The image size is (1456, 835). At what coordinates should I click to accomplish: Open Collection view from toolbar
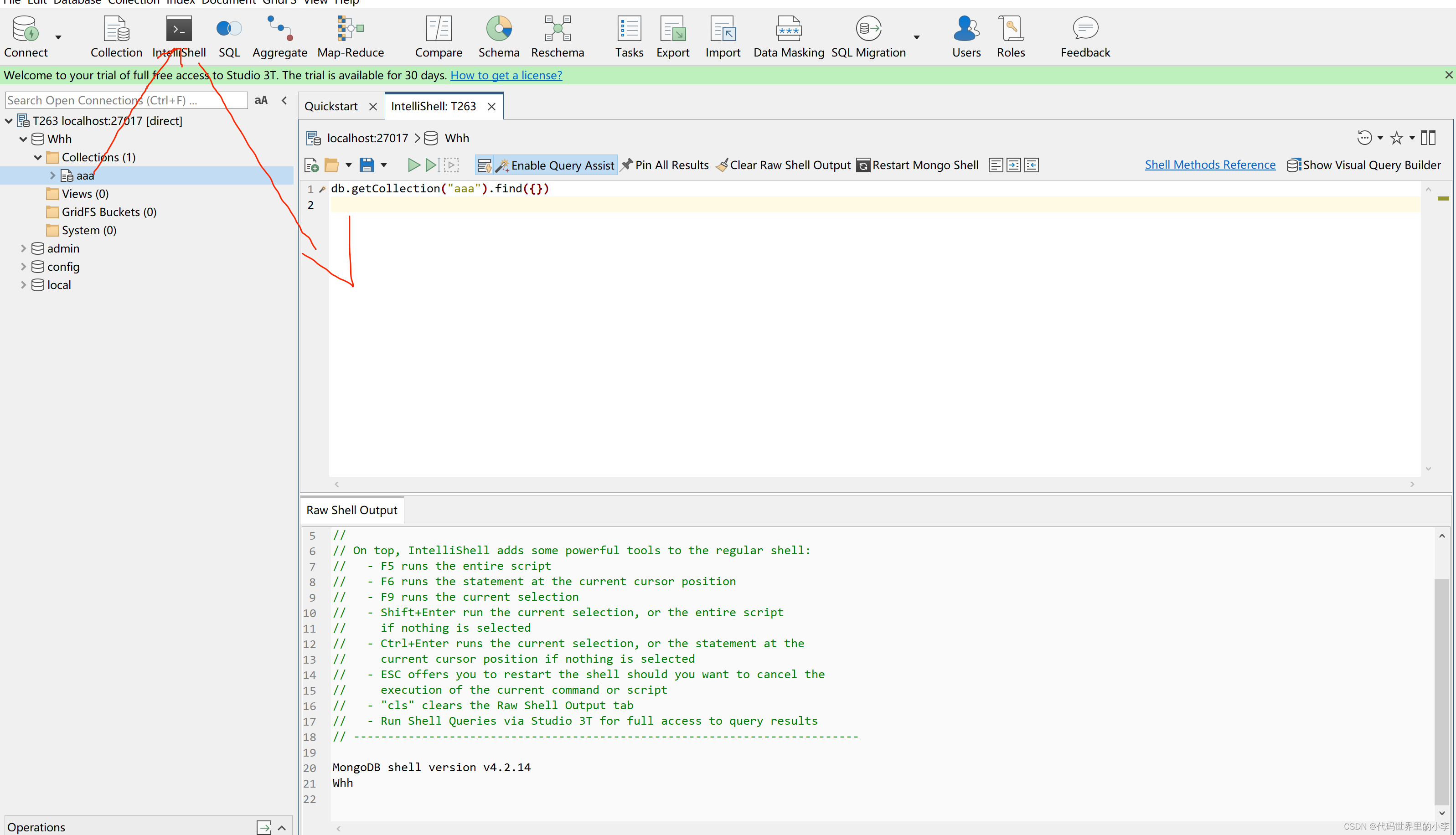(116, 37)
